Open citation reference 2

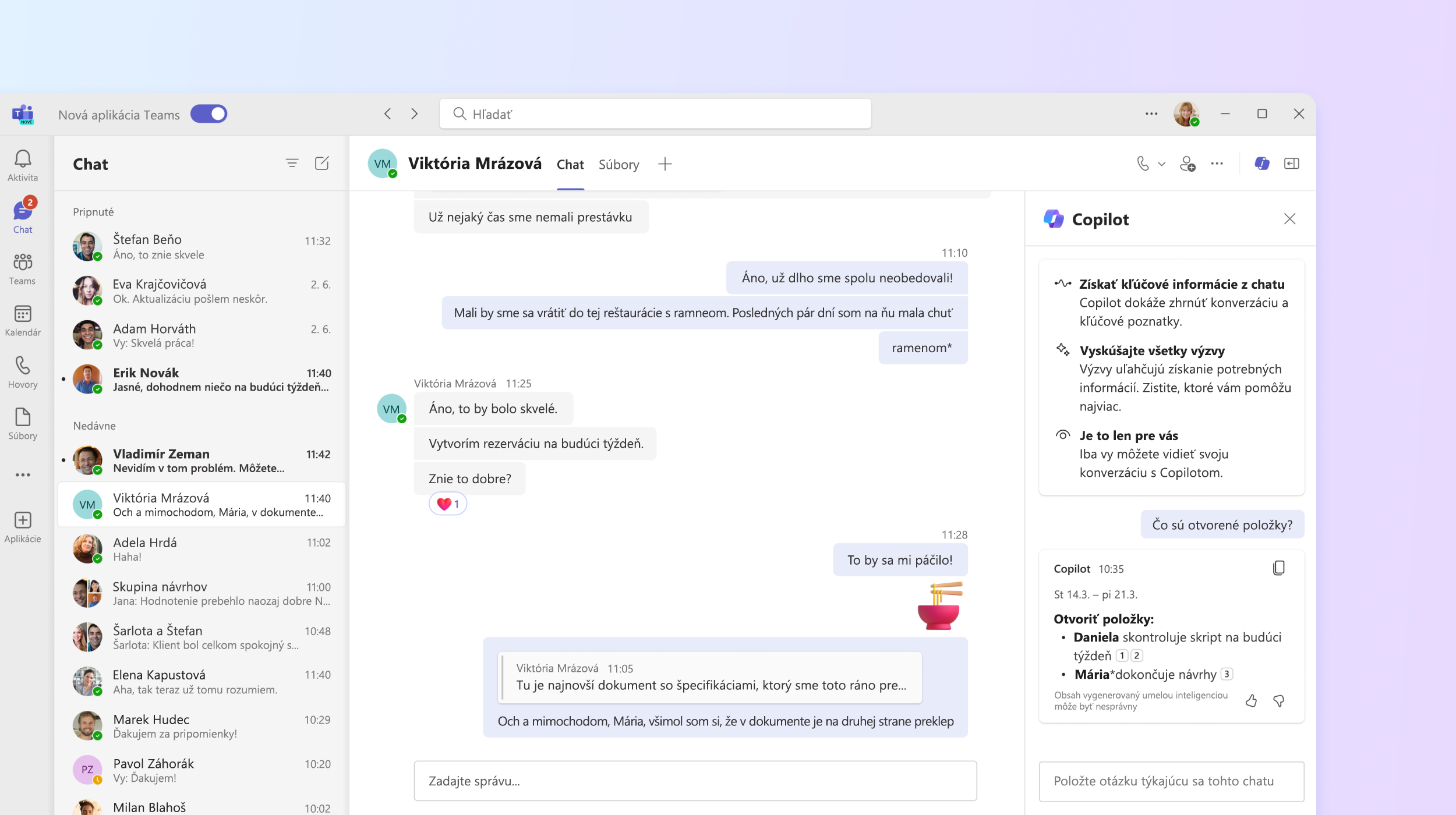(x=1136, y=655)
